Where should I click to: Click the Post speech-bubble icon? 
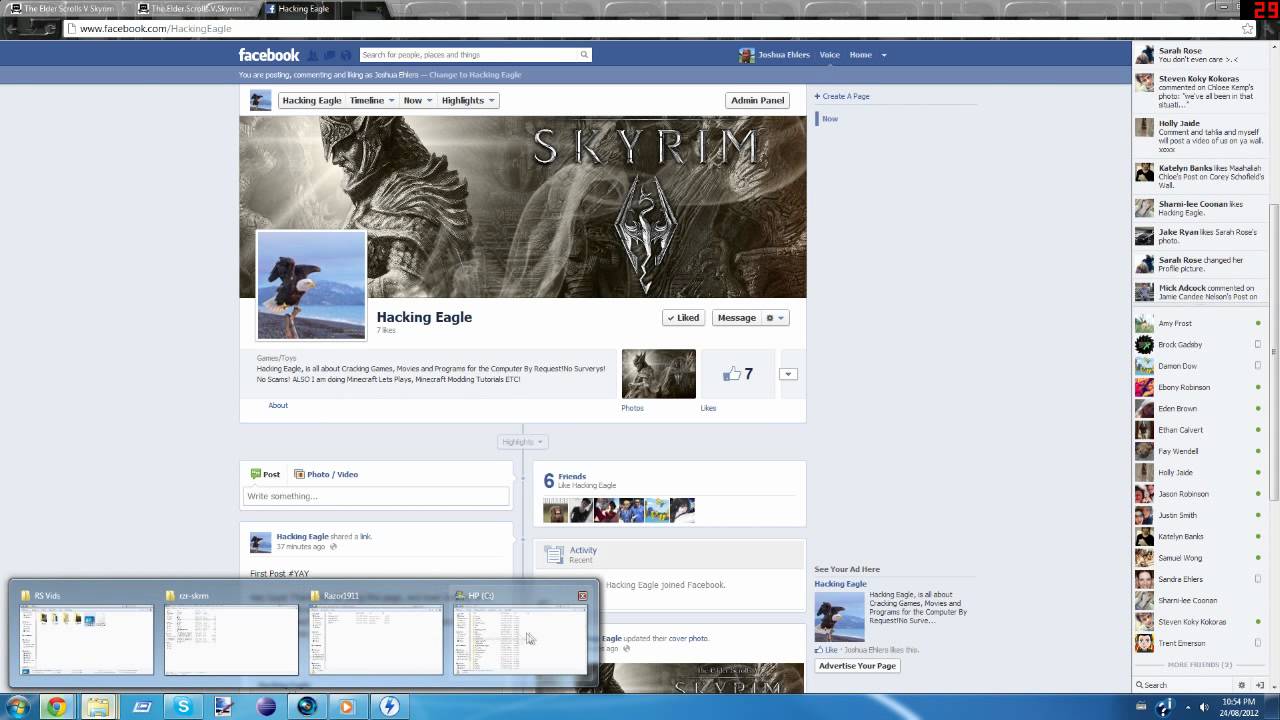point(255,474)
